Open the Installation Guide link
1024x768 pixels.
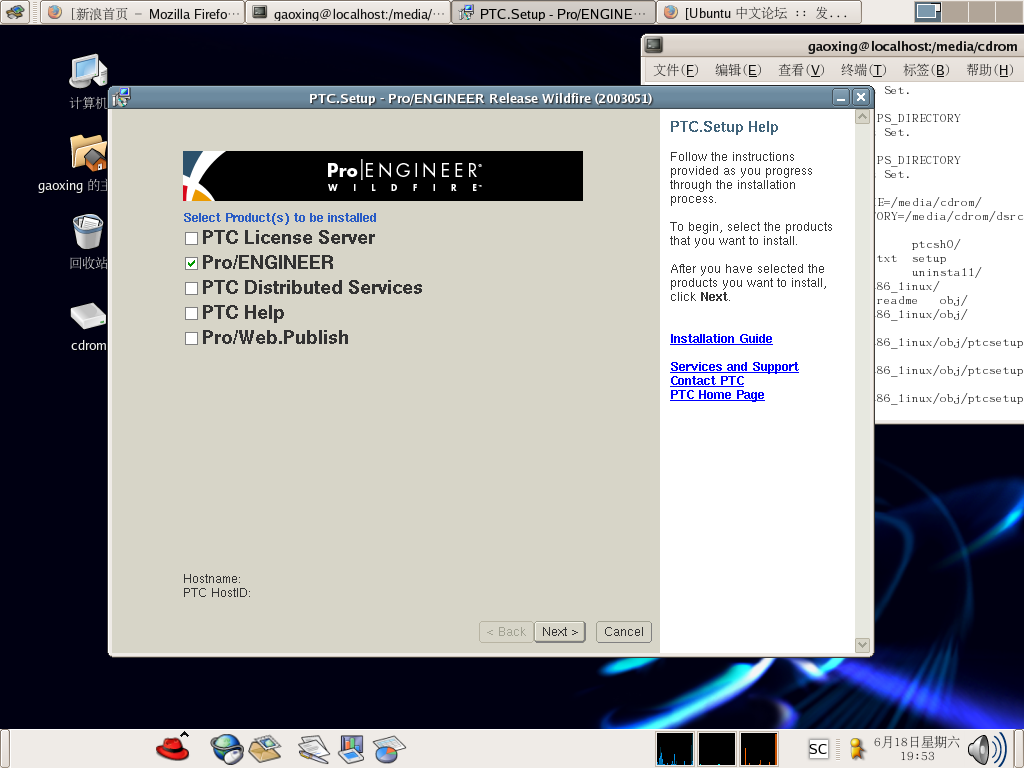click(x=721, y=338)
